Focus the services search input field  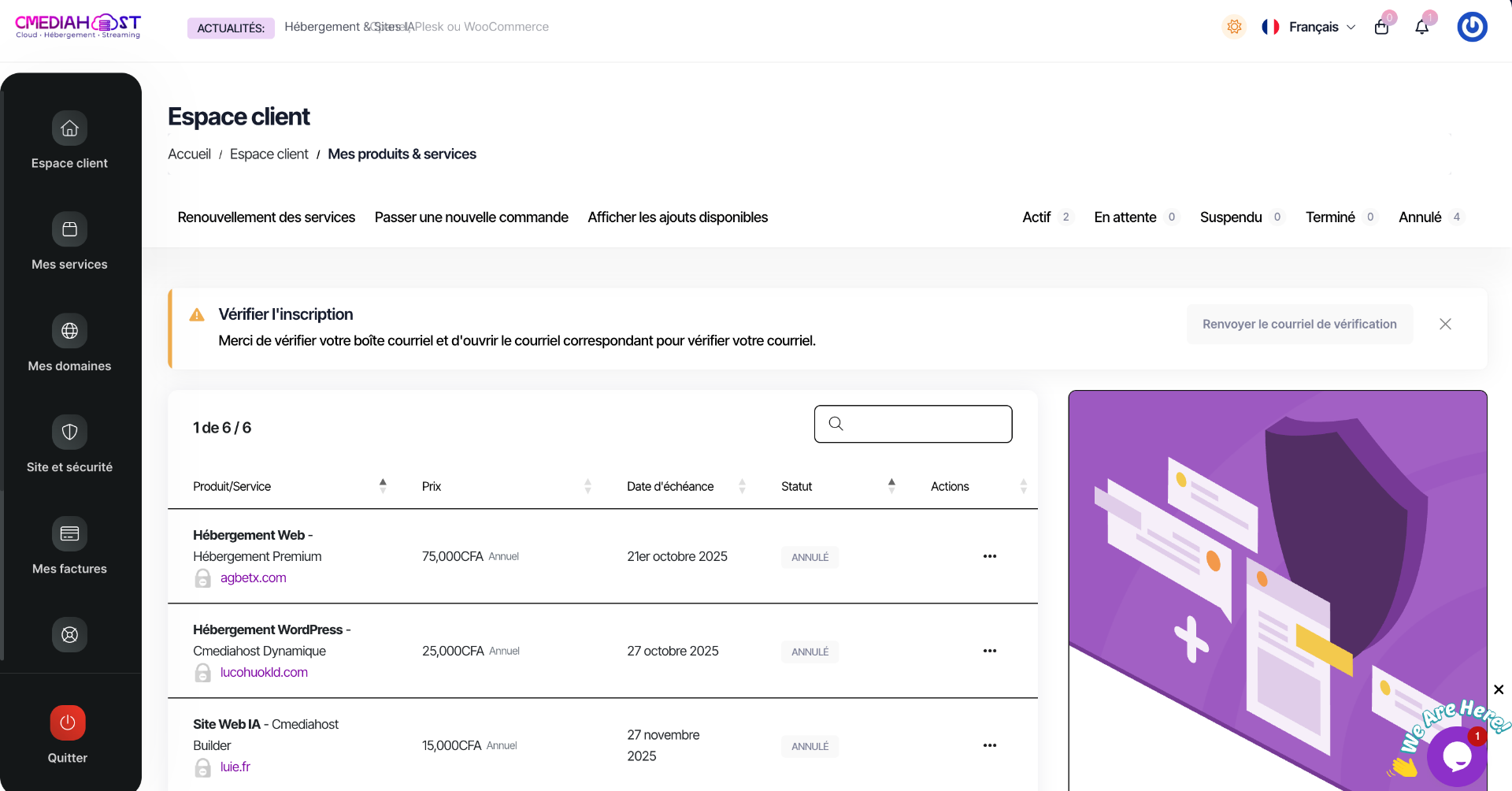(x=913, y=424)
